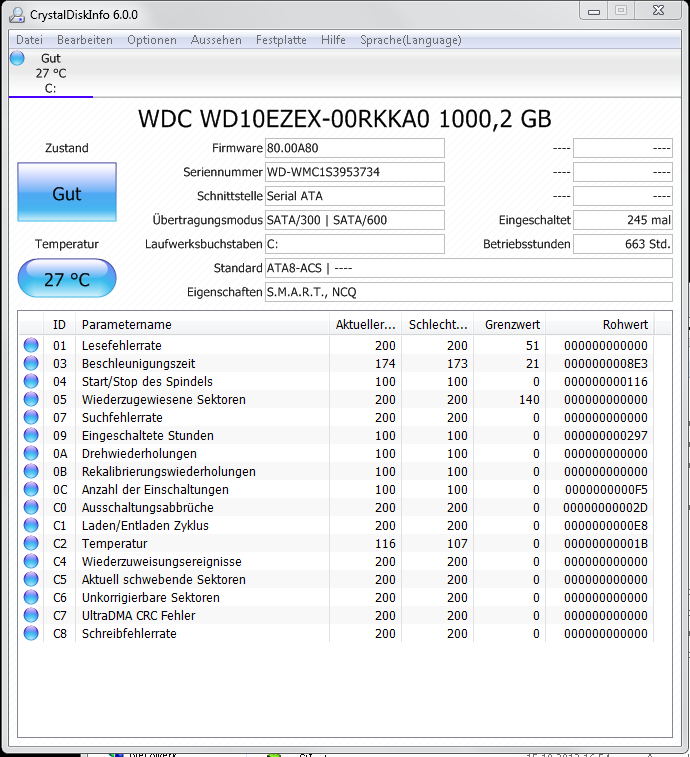Click the Firmware field 80.00A80

click(354, 148)
